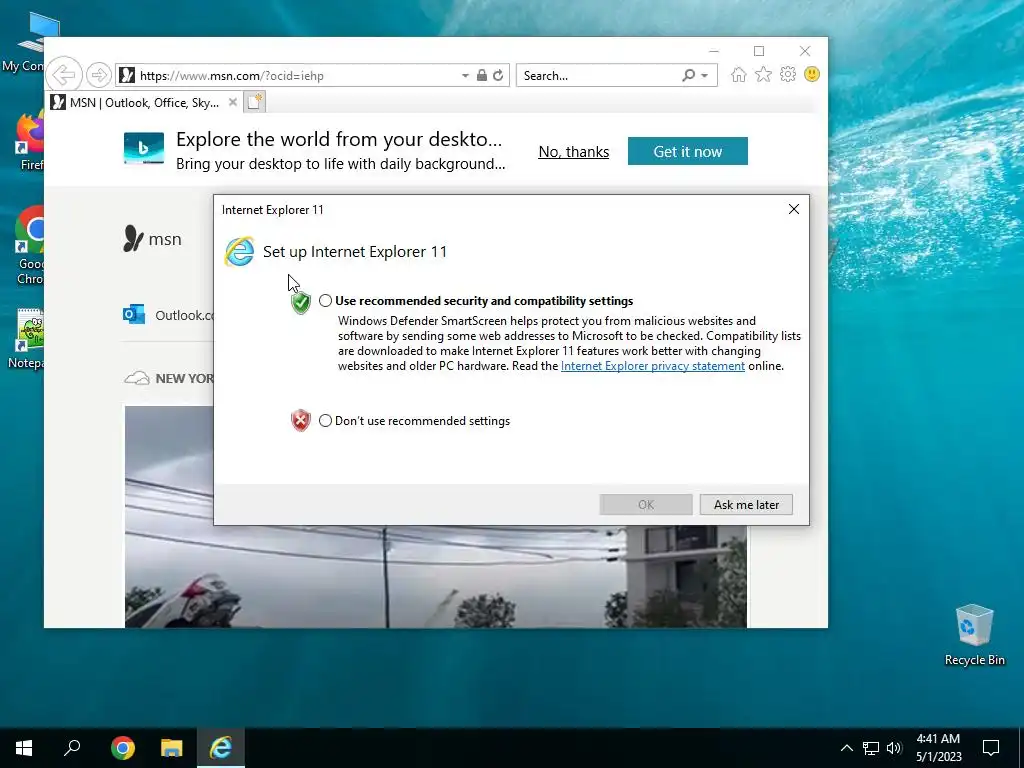Click the smiley feedback icon in IE

click(812, 74)
